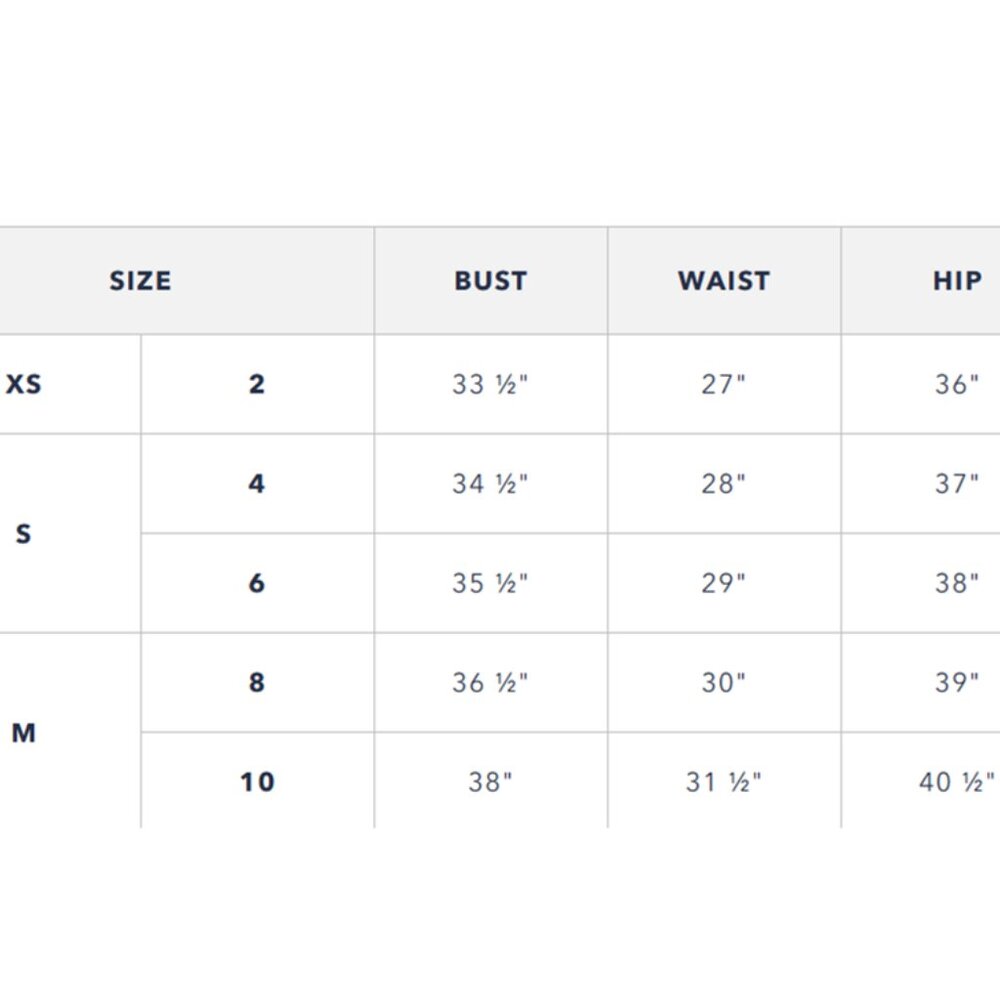Click the 38" bust measurement for size 10
1000x1000 pixels.
tap(490, 782)
